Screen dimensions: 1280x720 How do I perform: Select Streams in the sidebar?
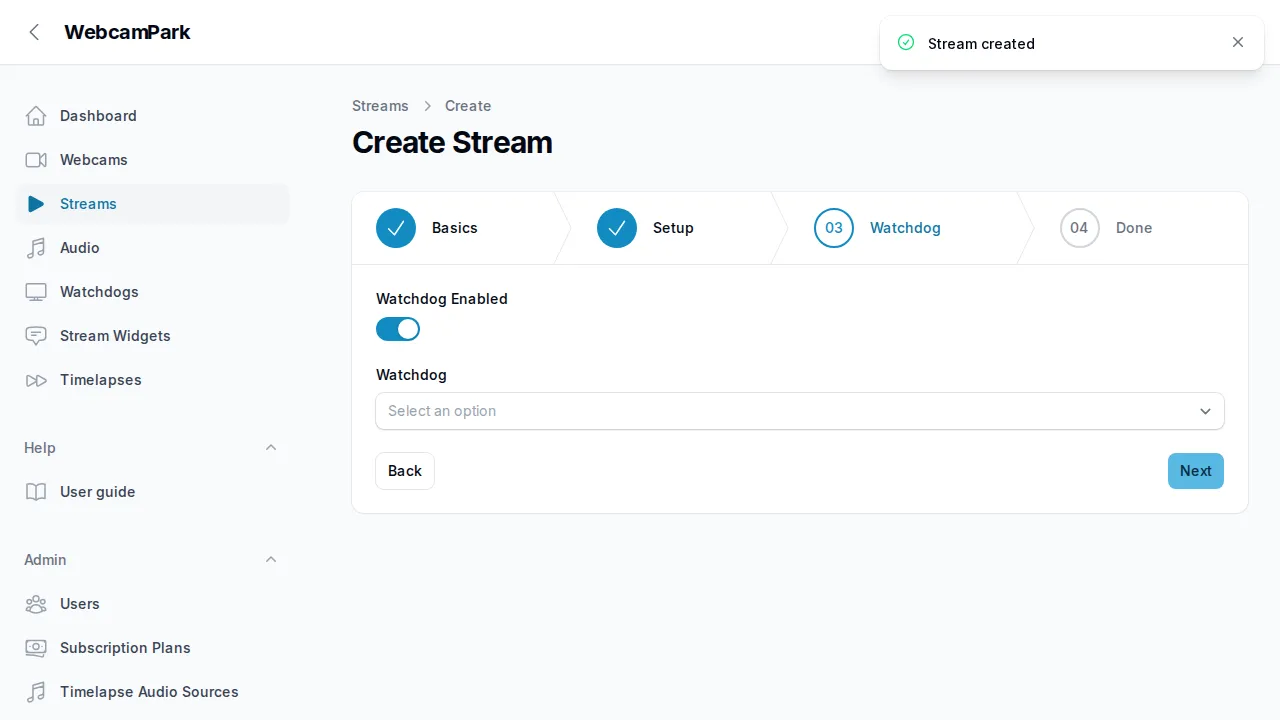coord(153,204)
